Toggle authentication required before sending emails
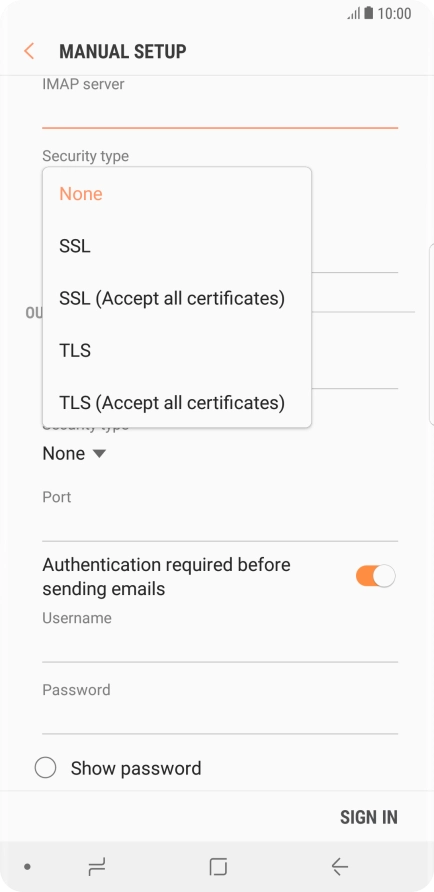This screenshot has height=892, width=434. coord(375,576)
